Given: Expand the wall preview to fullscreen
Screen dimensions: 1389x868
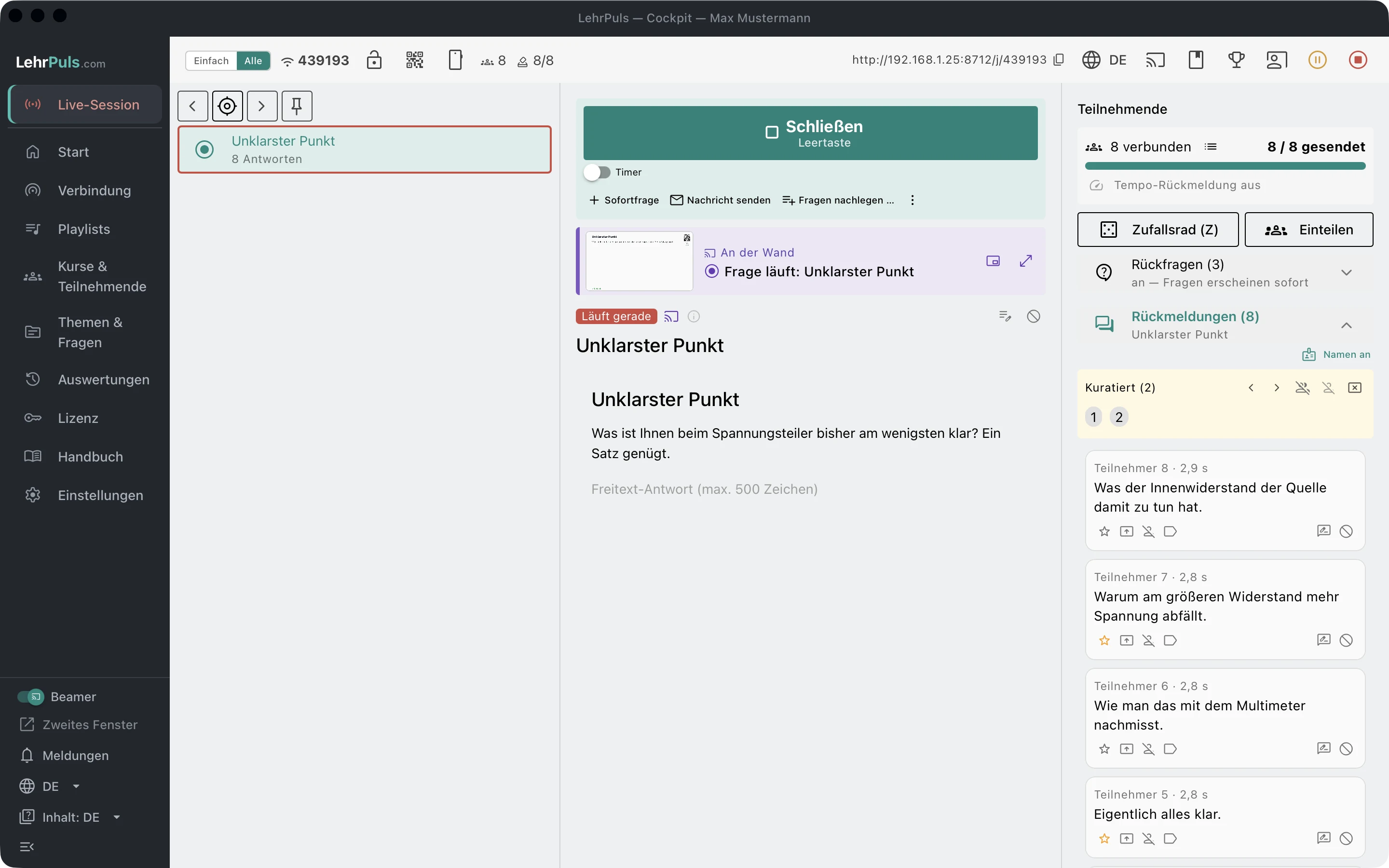Looking at the screenshot, I should click(x=1026, y=261).
